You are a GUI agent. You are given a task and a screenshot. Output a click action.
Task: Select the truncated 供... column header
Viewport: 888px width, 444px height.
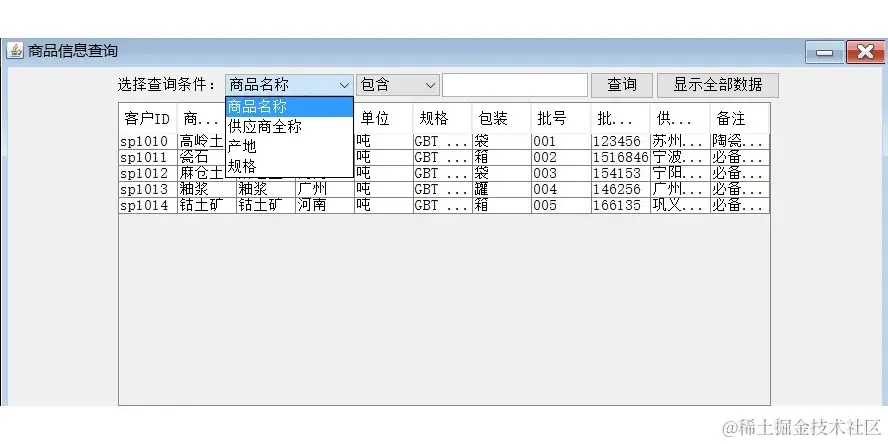coord(680,118)
